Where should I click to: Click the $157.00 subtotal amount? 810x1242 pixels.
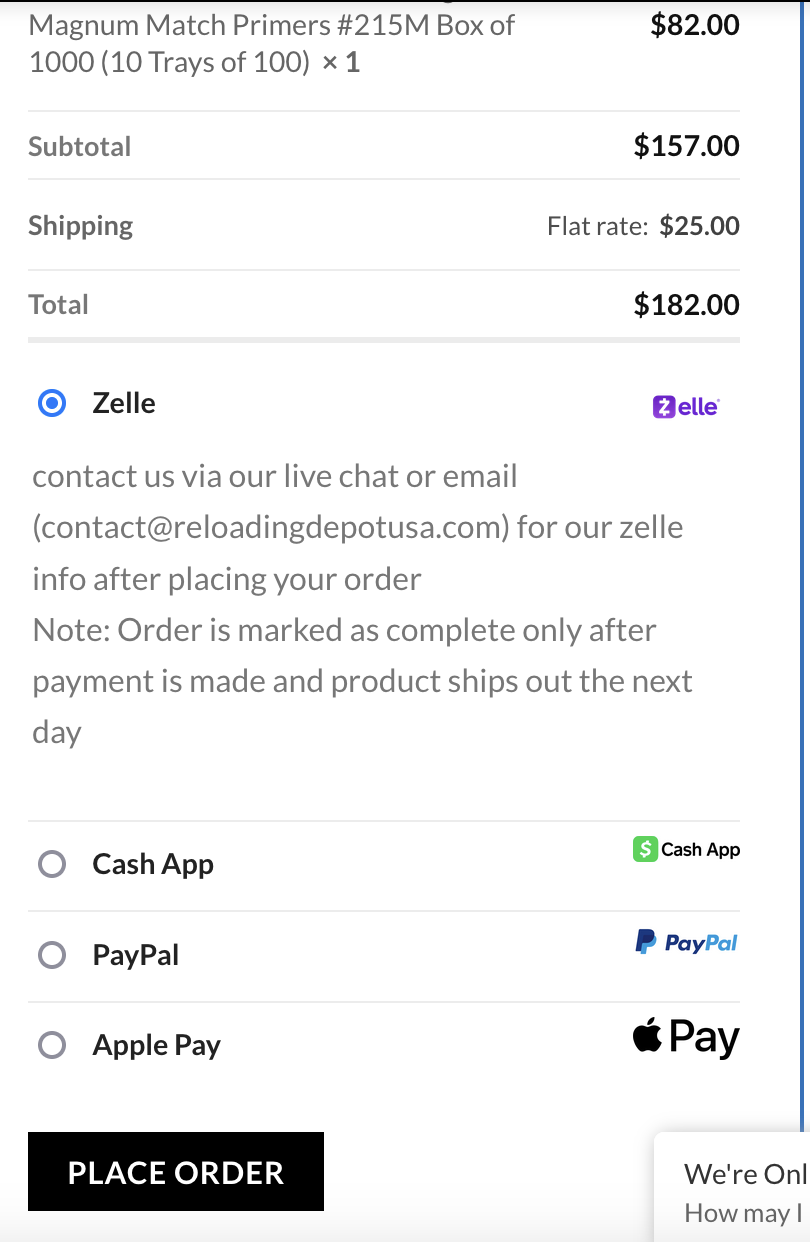point(687,146)
